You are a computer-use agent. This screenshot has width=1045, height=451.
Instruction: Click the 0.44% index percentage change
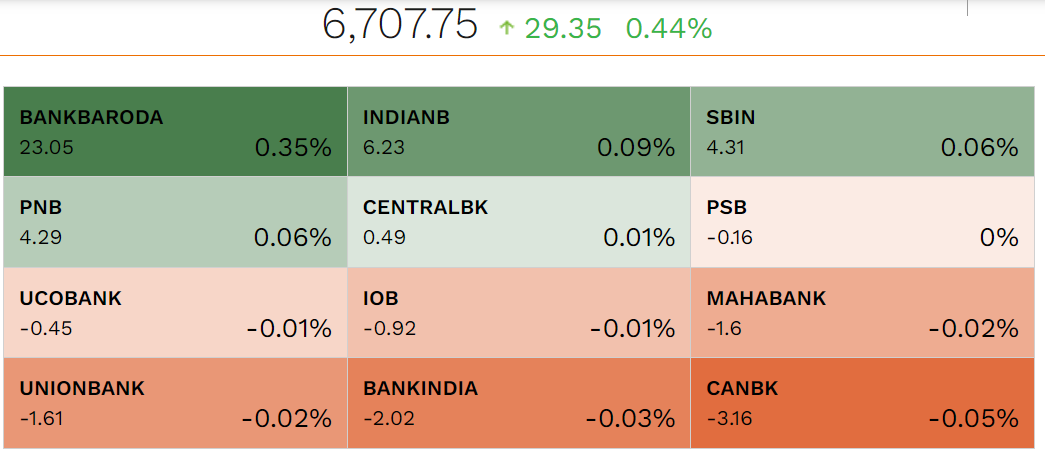669,29
